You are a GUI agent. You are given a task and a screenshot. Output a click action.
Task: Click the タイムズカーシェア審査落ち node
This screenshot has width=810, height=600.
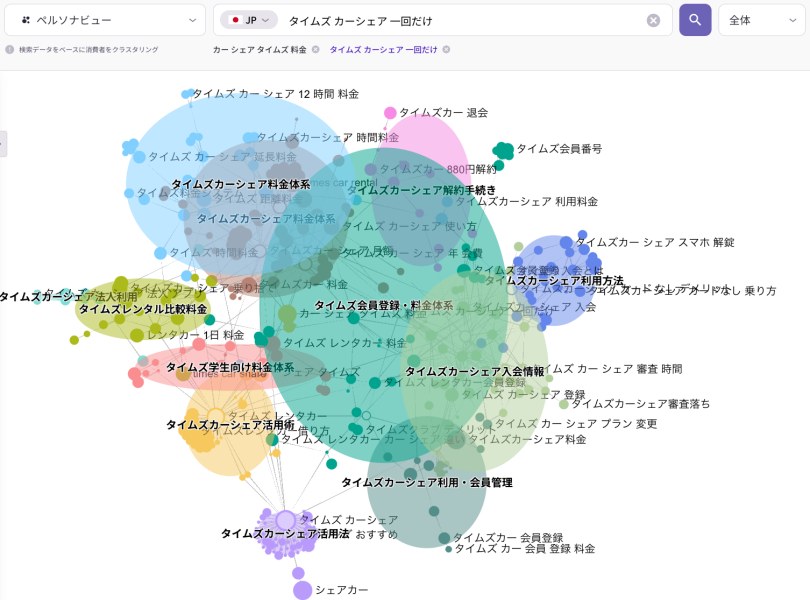(x=564, y=404)
